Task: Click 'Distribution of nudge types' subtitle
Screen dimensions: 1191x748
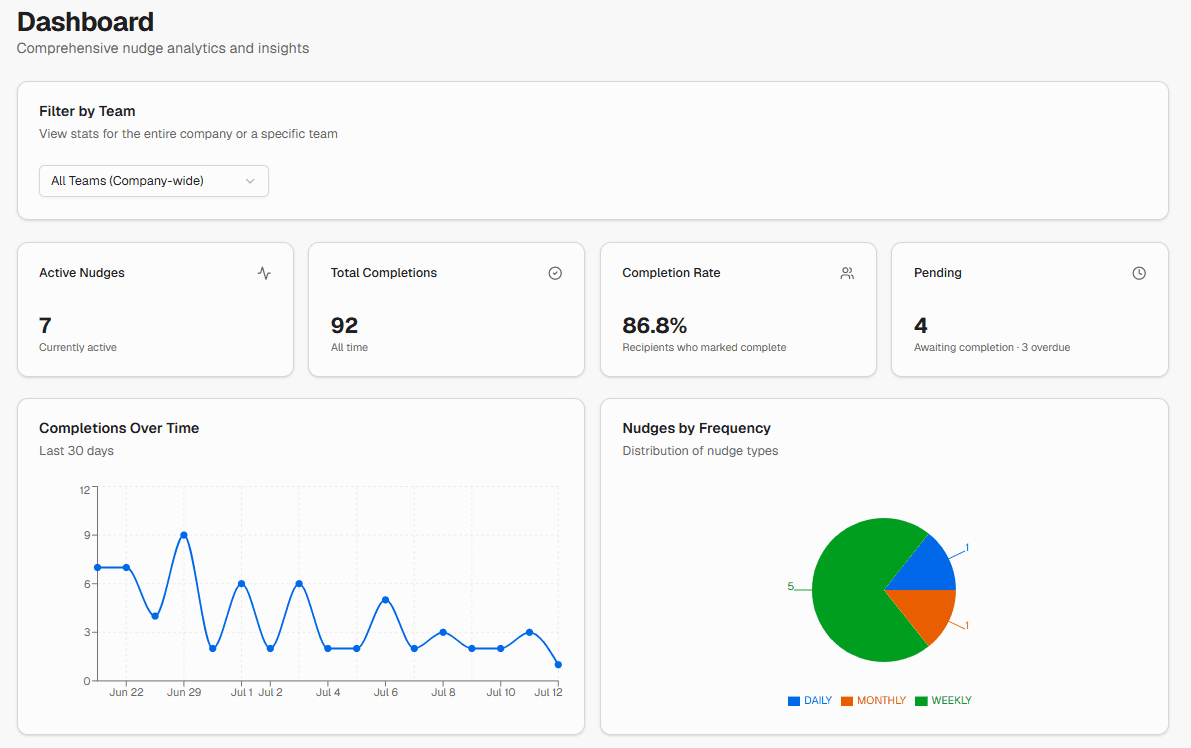Action: click(x=700, y=450)
